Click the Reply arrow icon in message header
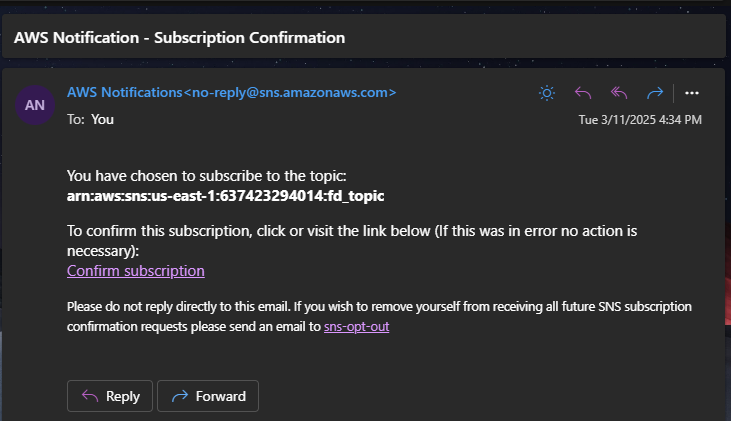The image size is (731, 421). coord(583,93)
